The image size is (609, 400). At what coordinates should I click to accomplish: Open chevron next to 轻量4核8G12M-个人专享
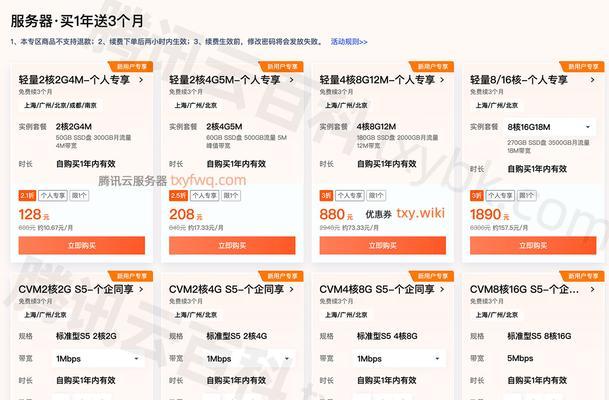[442, 80]
